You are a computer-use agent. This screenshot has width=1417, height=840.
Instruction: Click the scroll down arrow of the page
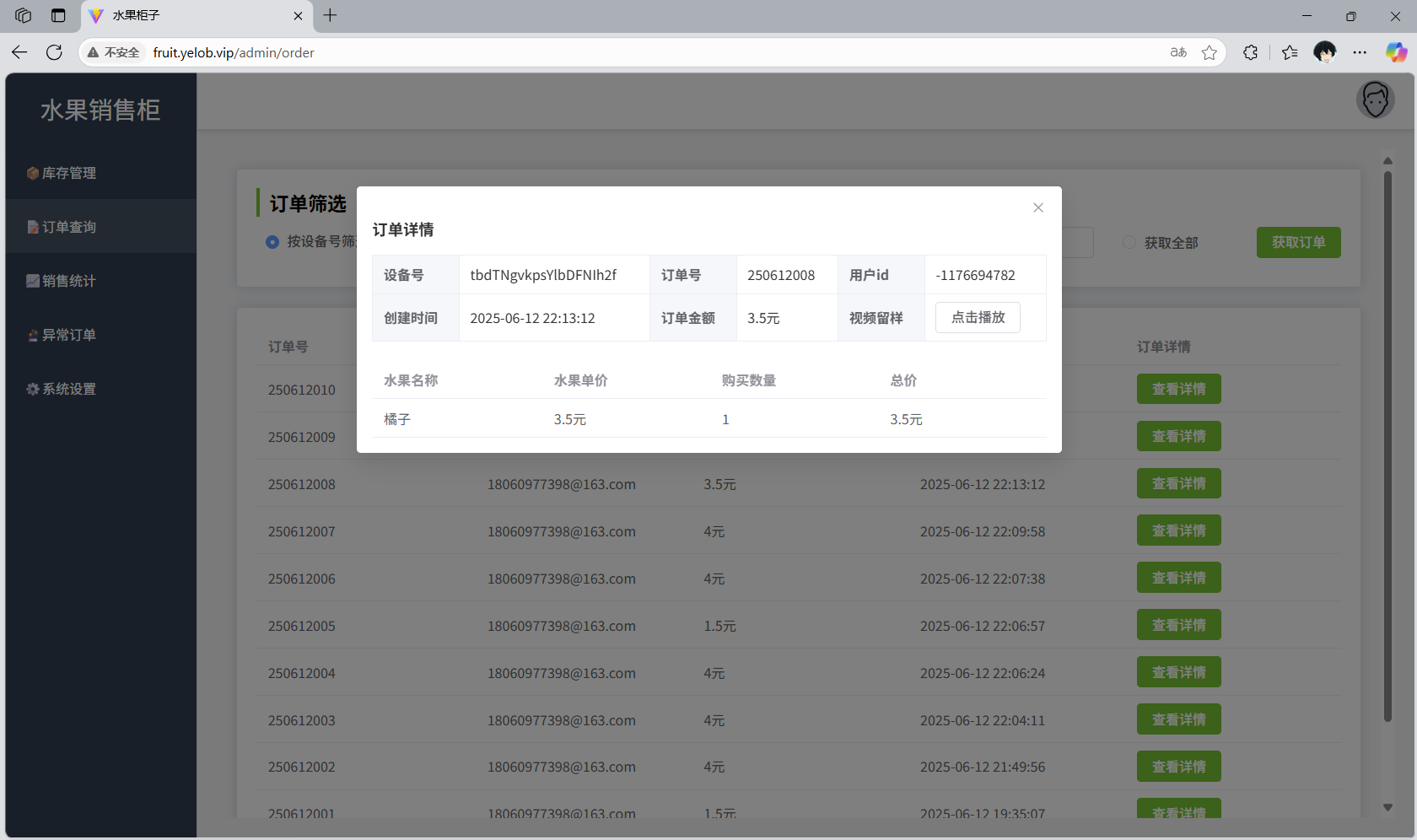1387,807
